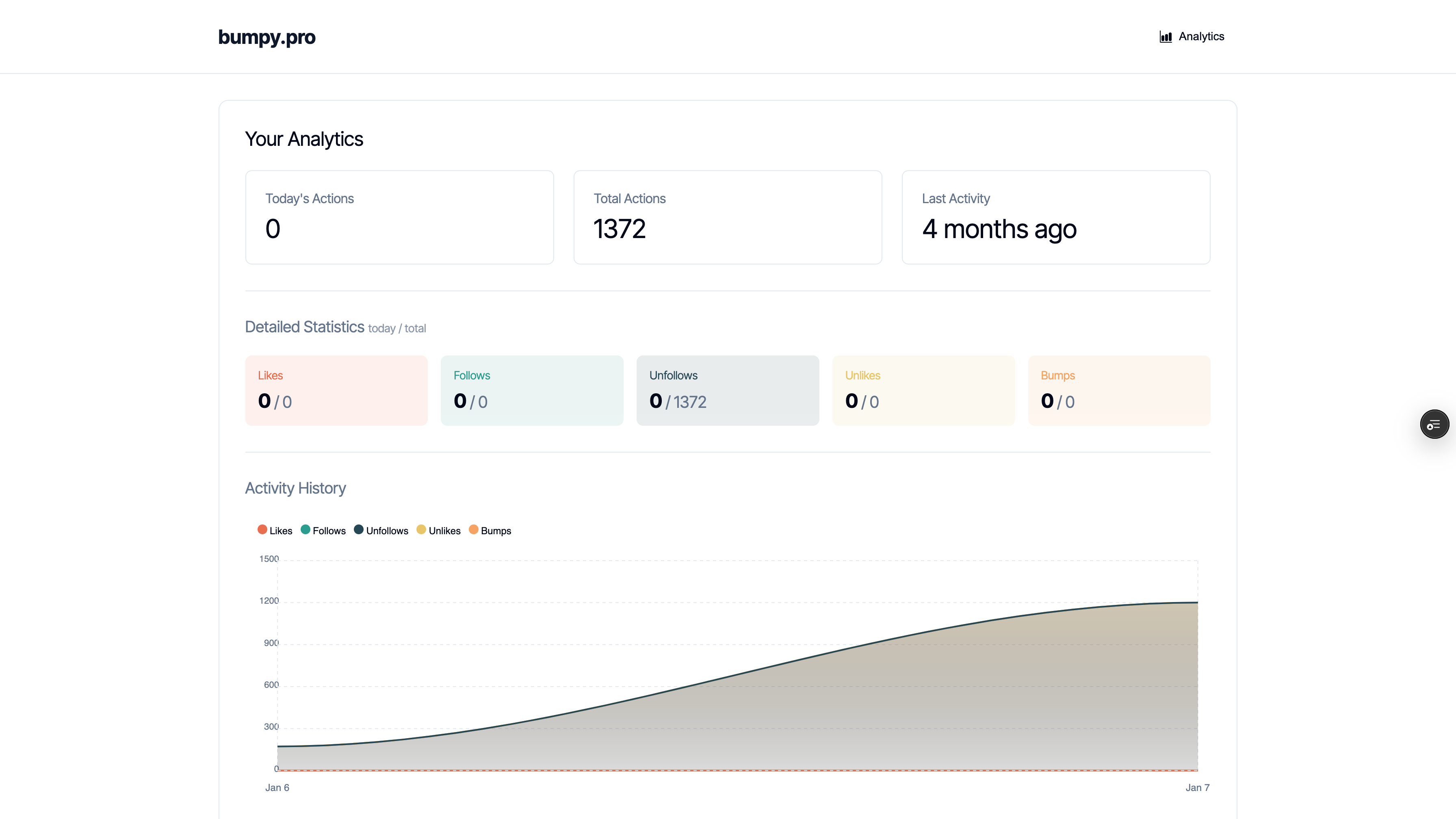Select the Likes statistics tile
The image size is (1456, 819).
336,390
